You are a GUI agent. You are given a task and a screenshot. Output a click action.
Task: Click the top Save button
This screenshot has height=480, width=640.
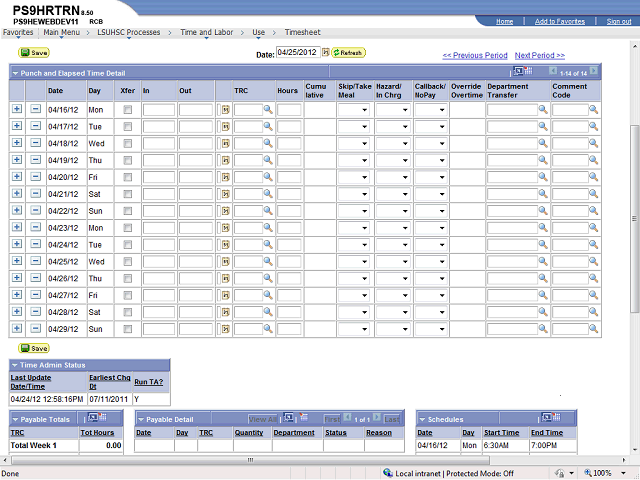click(x=34, y=52)
